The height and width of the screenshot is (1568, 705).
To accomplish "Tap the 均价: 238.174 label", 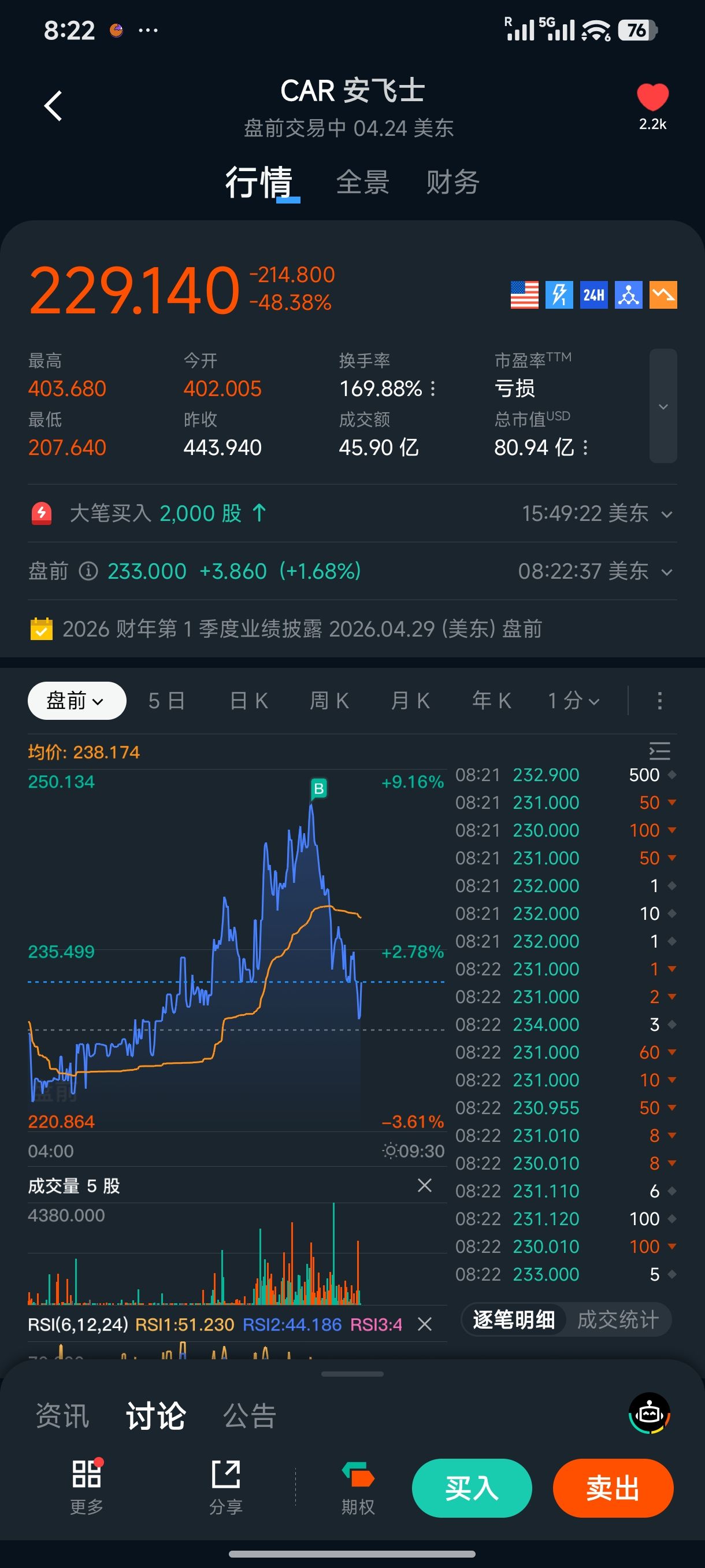I will tap(84, 752).
